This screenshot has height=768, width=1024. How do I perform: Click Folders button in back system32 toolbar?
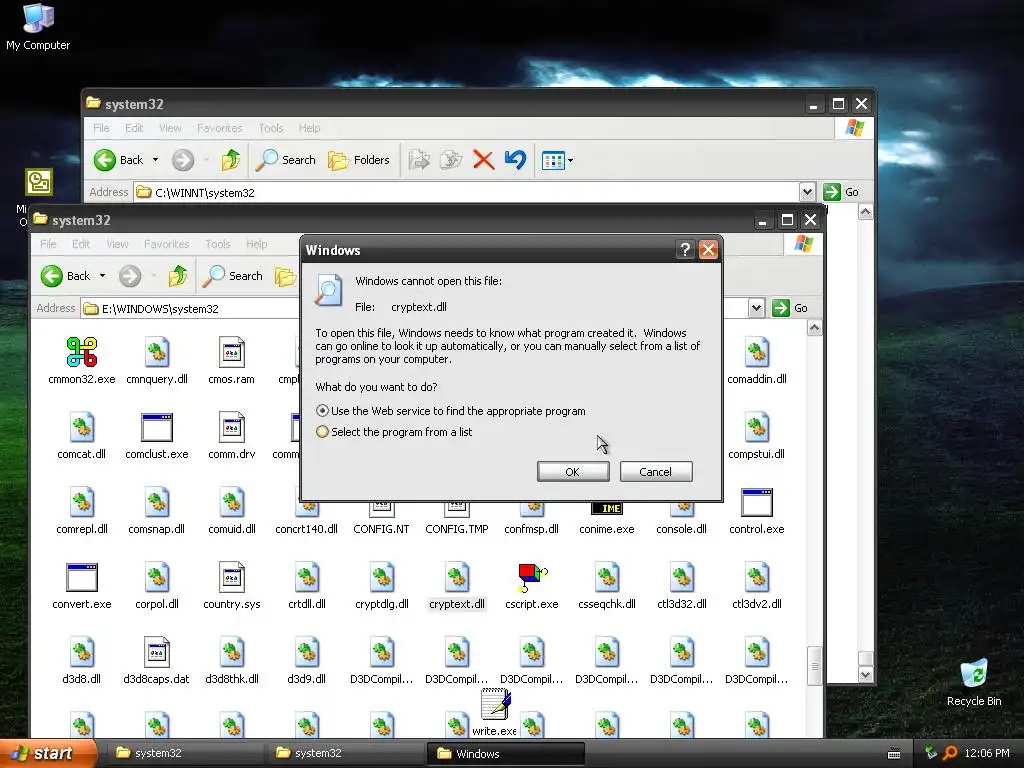pos(359,160)
